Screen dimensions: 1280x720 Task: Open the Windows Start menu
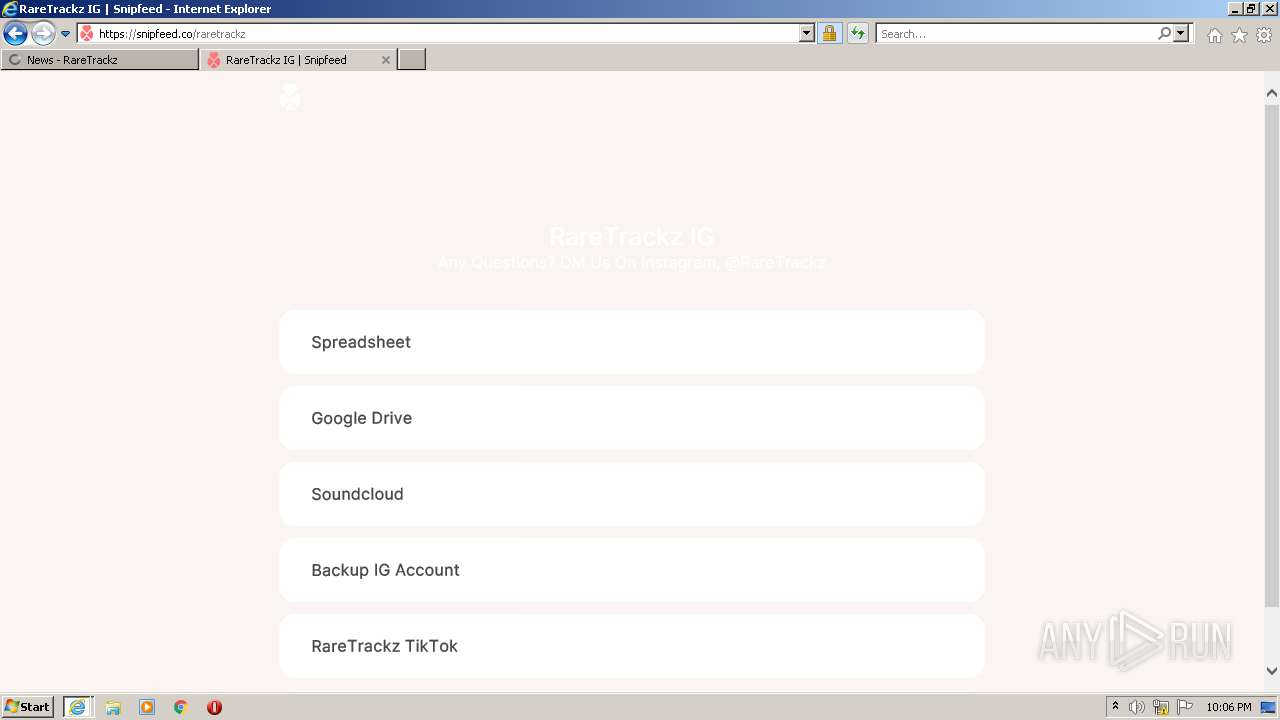tap(28, 707)
